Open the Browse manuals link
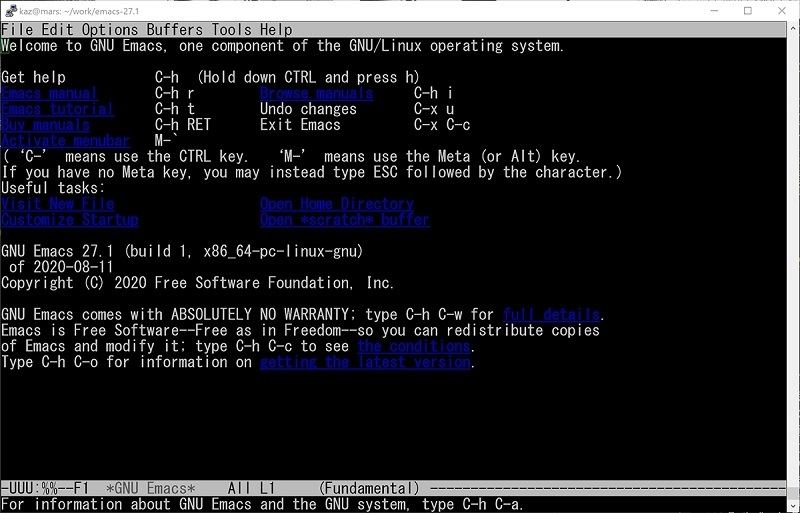The height and width of the screenshot is (513, 800). pos(316,93)
